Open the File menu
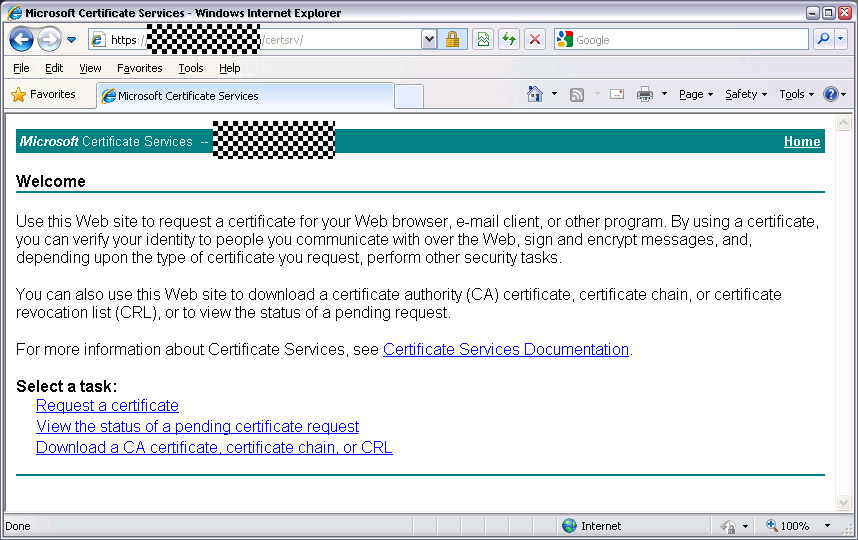858x540 pixels. [x=21, y=68]
